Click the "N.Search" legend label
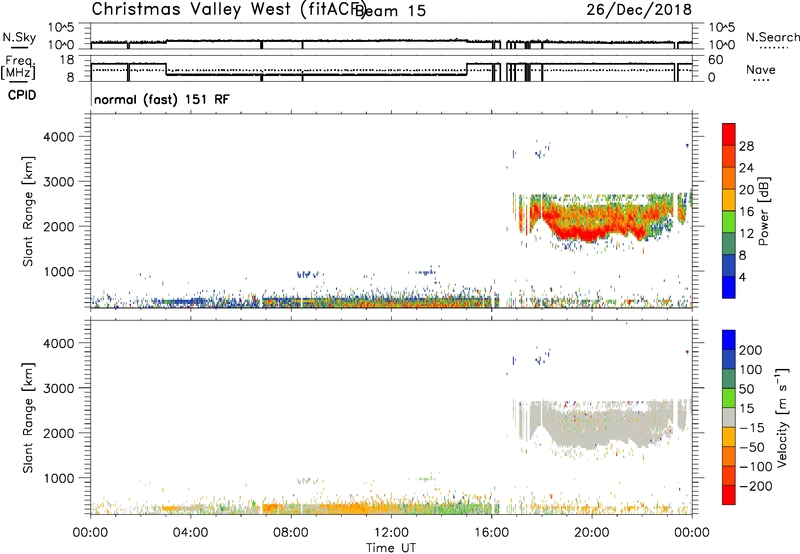The image size is (800, 554). (772, 37)
